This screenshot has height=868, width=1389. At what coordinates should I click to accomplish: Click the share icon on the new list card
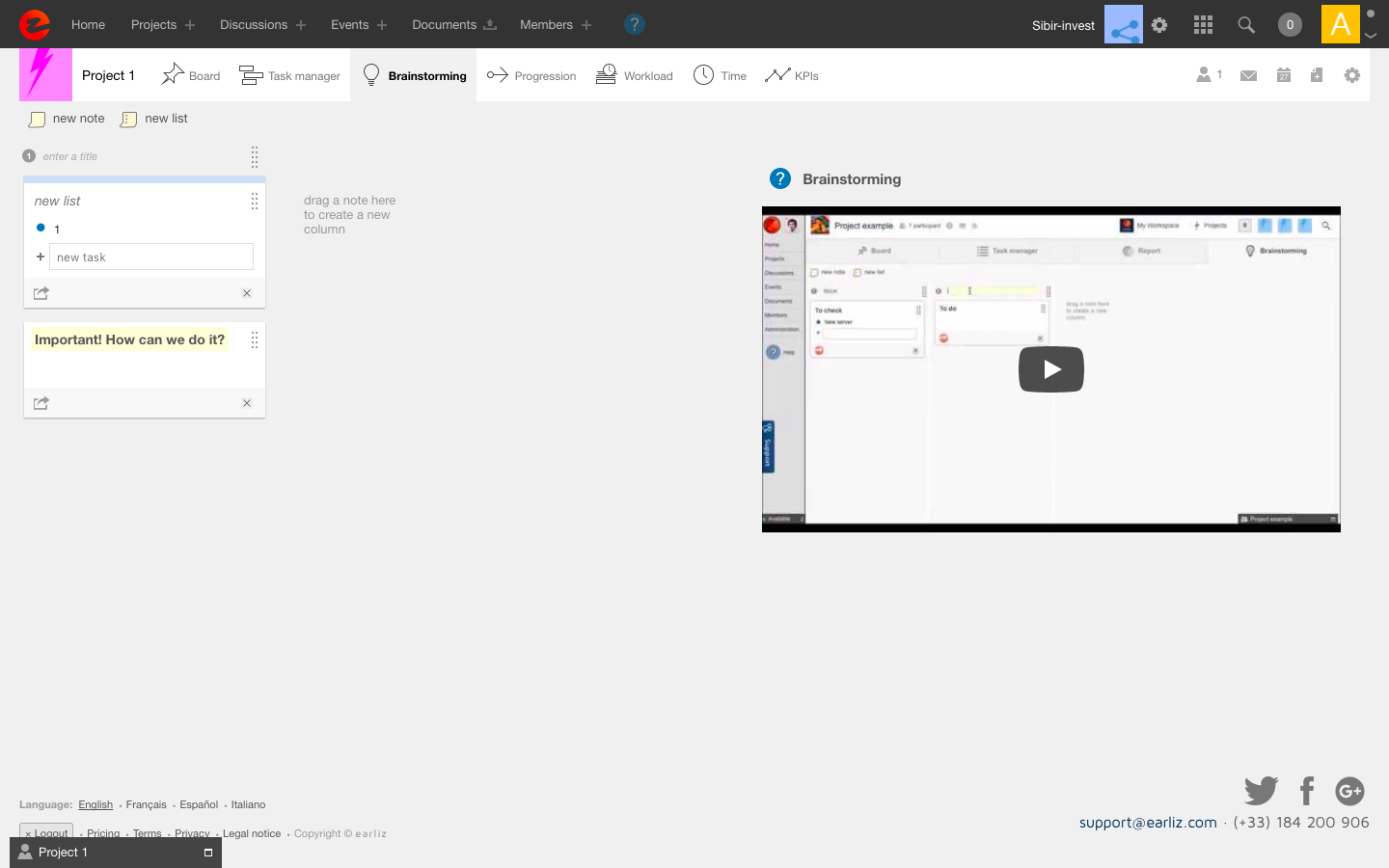pyautogui.click(x=41, y=293)
